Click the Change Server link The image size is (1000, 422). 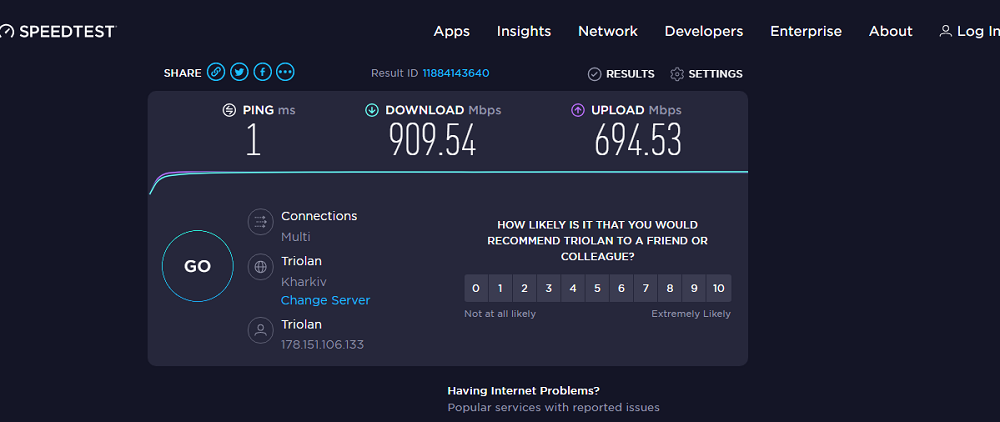pos(325,300)
